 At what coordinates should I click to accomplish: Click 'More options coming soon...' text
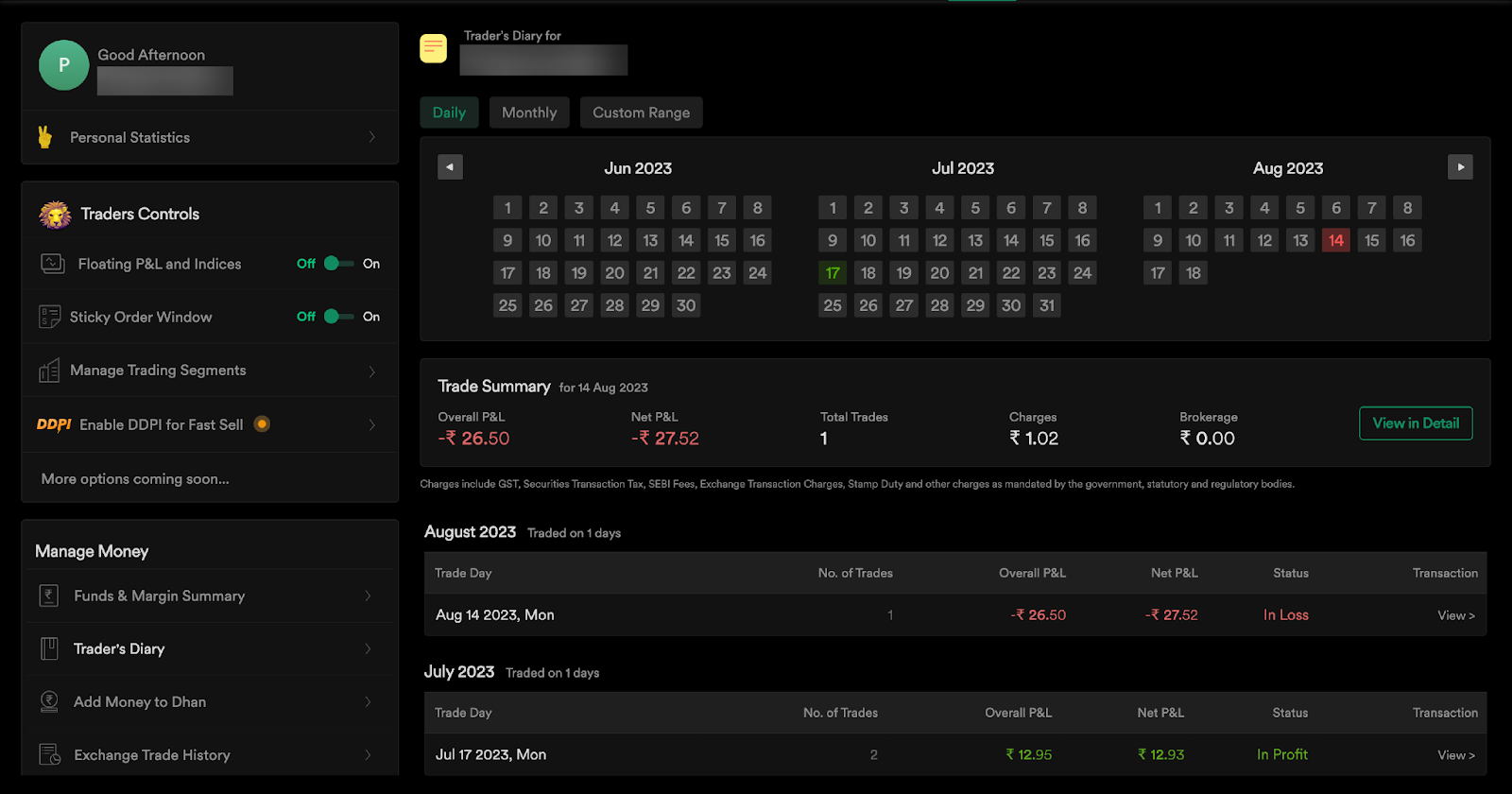pos(135,479)
